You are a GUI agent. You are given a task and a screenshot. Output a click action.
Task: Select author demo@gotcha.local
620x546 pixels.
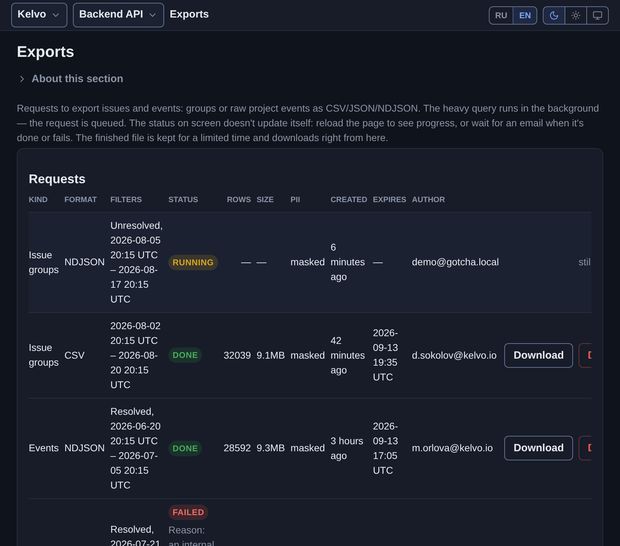(455, 262)
